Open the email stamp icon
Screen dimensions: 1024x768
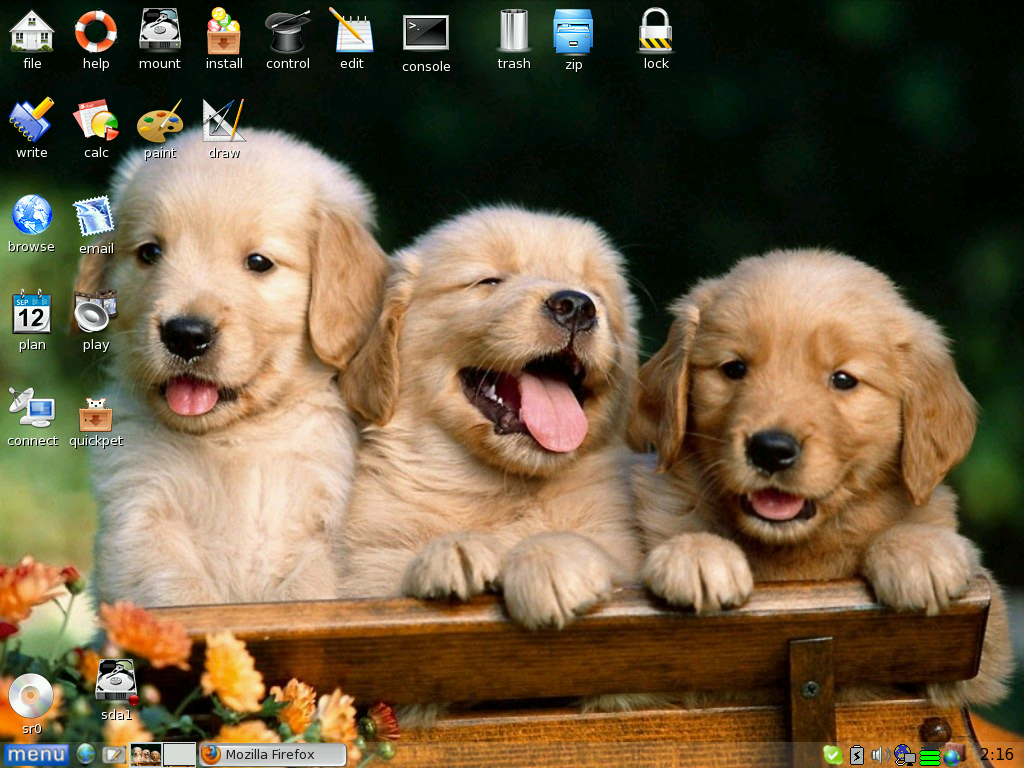coord(95,216)
